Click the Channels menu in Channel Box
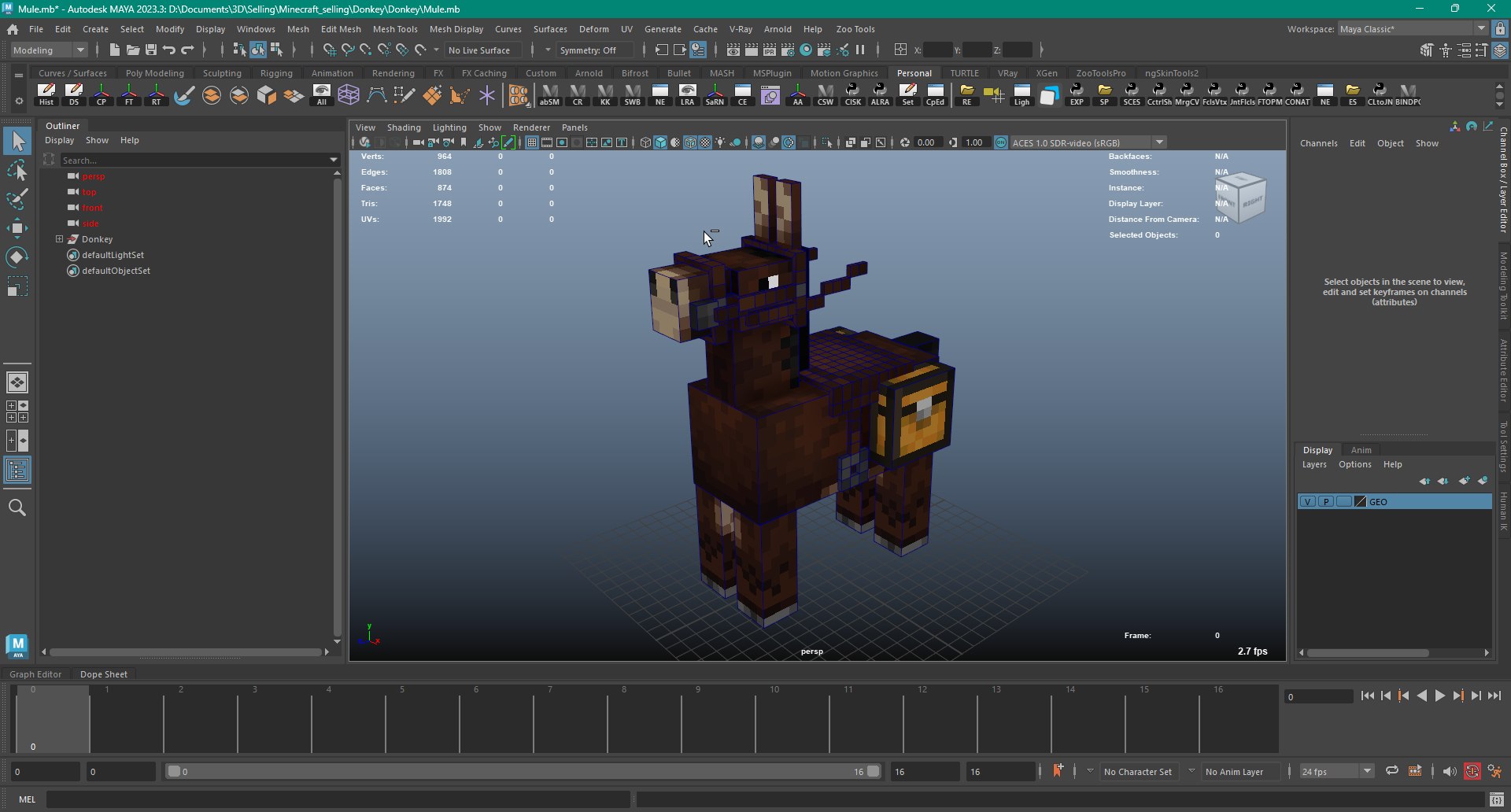Screen dimensions: 1511x812 (x=1318, y=143)
